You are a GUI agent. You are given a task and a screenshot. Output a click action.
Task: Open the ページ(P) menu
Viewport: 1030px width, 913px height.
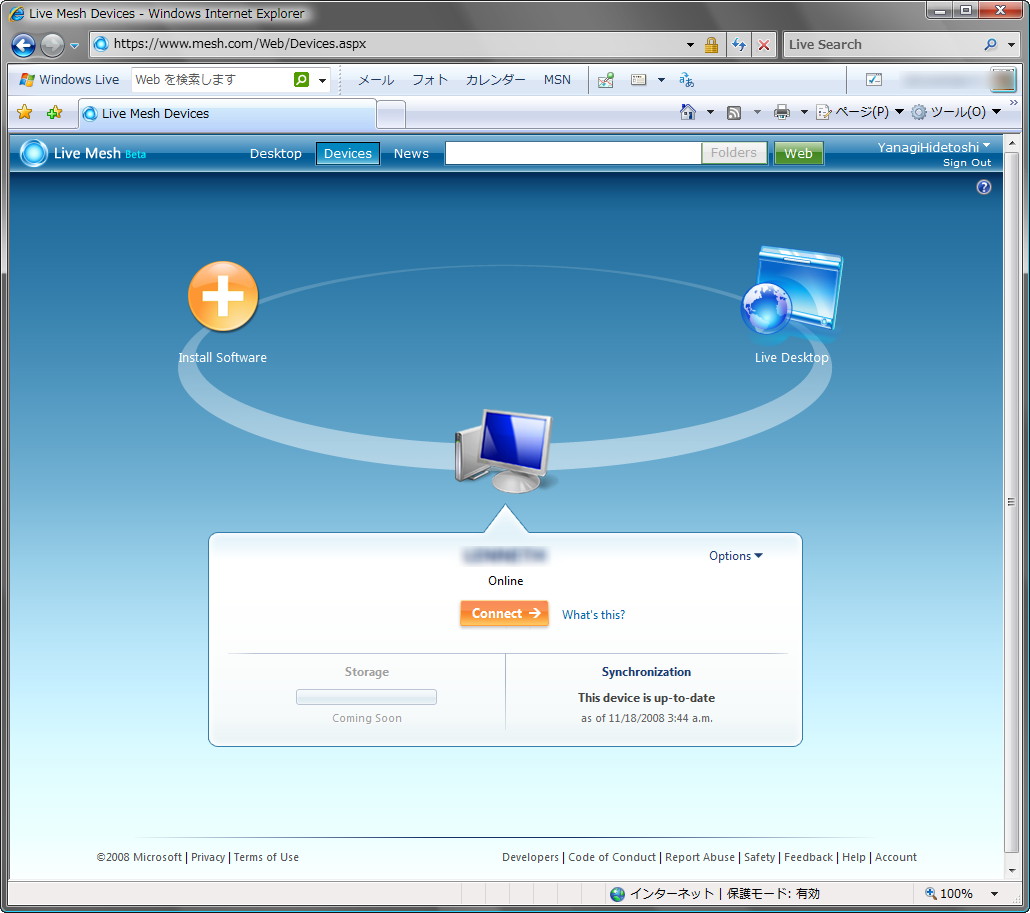[x=859, y=112]
